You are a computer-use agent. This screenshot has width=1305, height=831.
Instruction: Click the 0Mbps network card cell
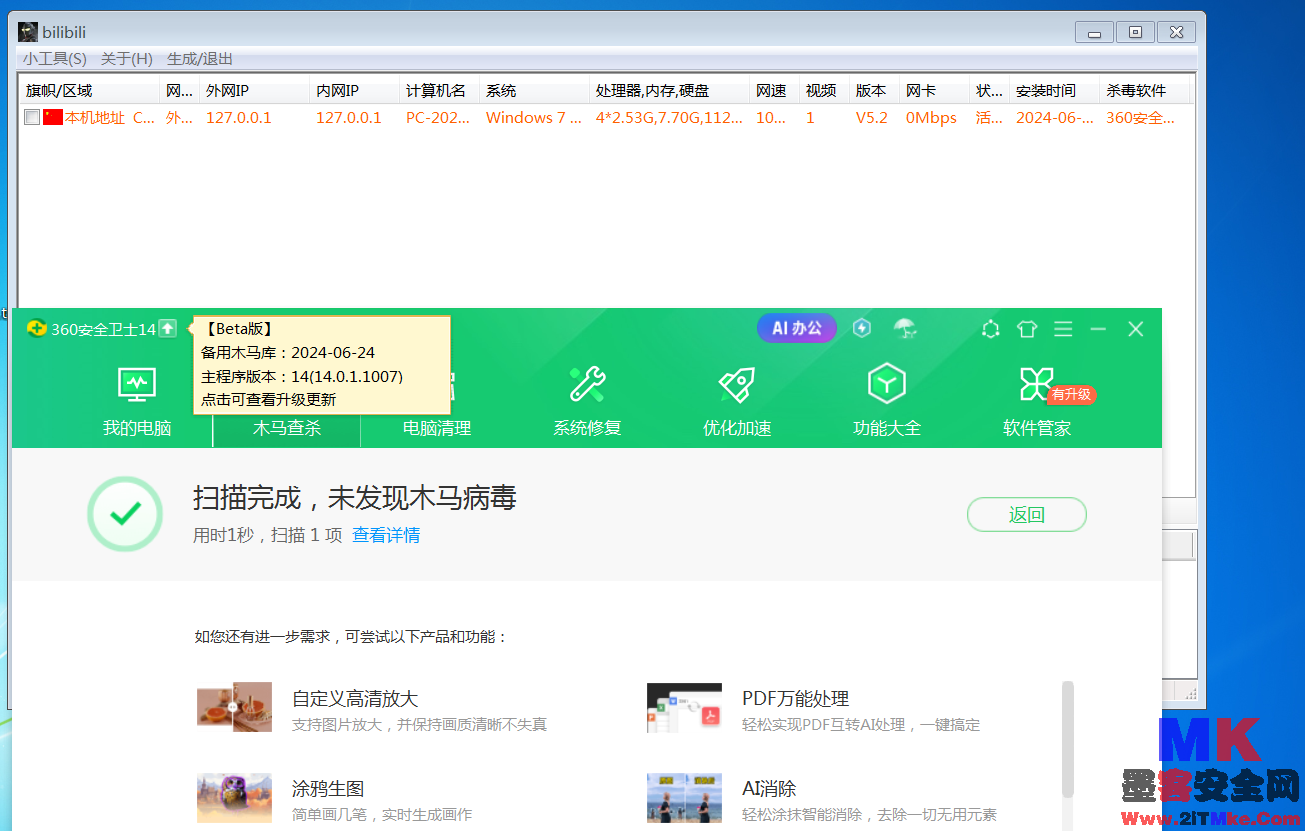tap(931, 118)
